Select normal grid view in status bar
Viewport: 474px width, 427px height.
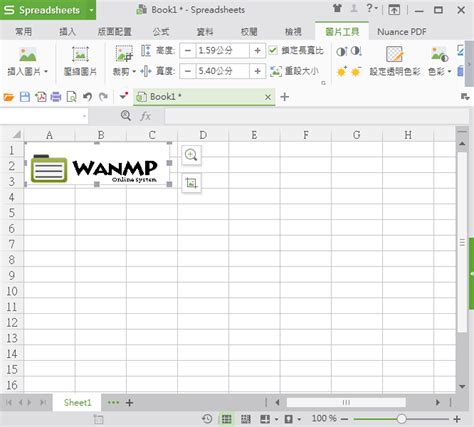point(226,419)
